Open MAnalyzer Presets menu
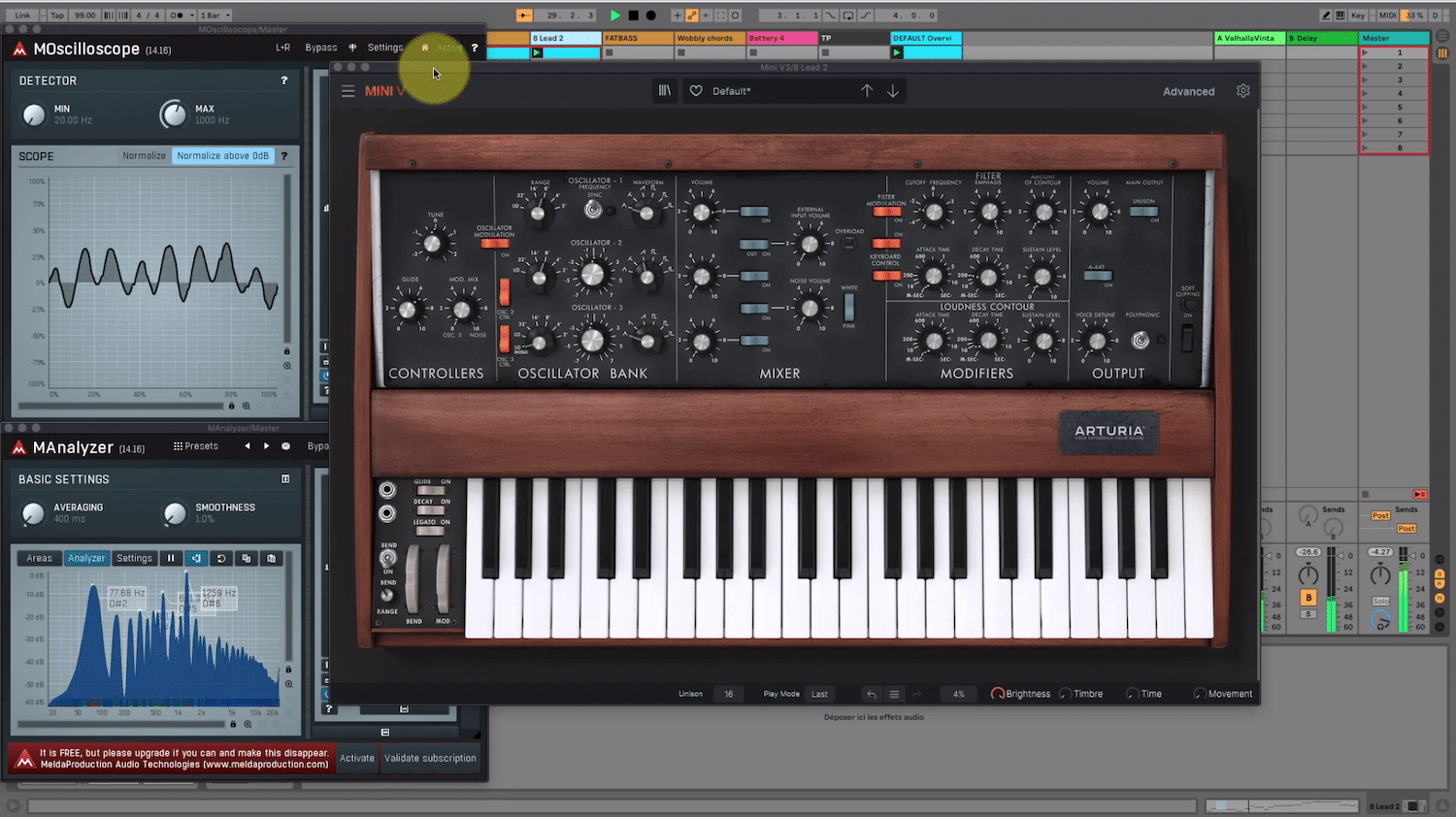1456x817 pixels. pos(196,446)
